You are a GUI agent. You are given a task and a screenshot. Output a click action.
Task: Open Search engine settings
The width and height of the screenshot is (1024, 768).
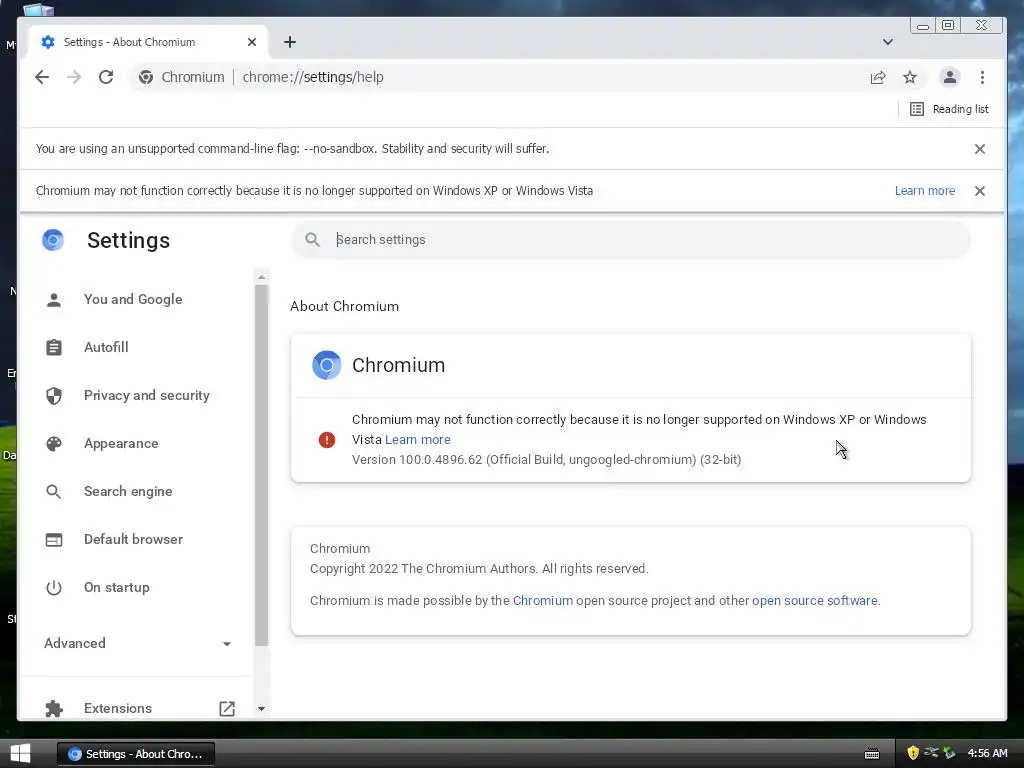coord(128,491)
